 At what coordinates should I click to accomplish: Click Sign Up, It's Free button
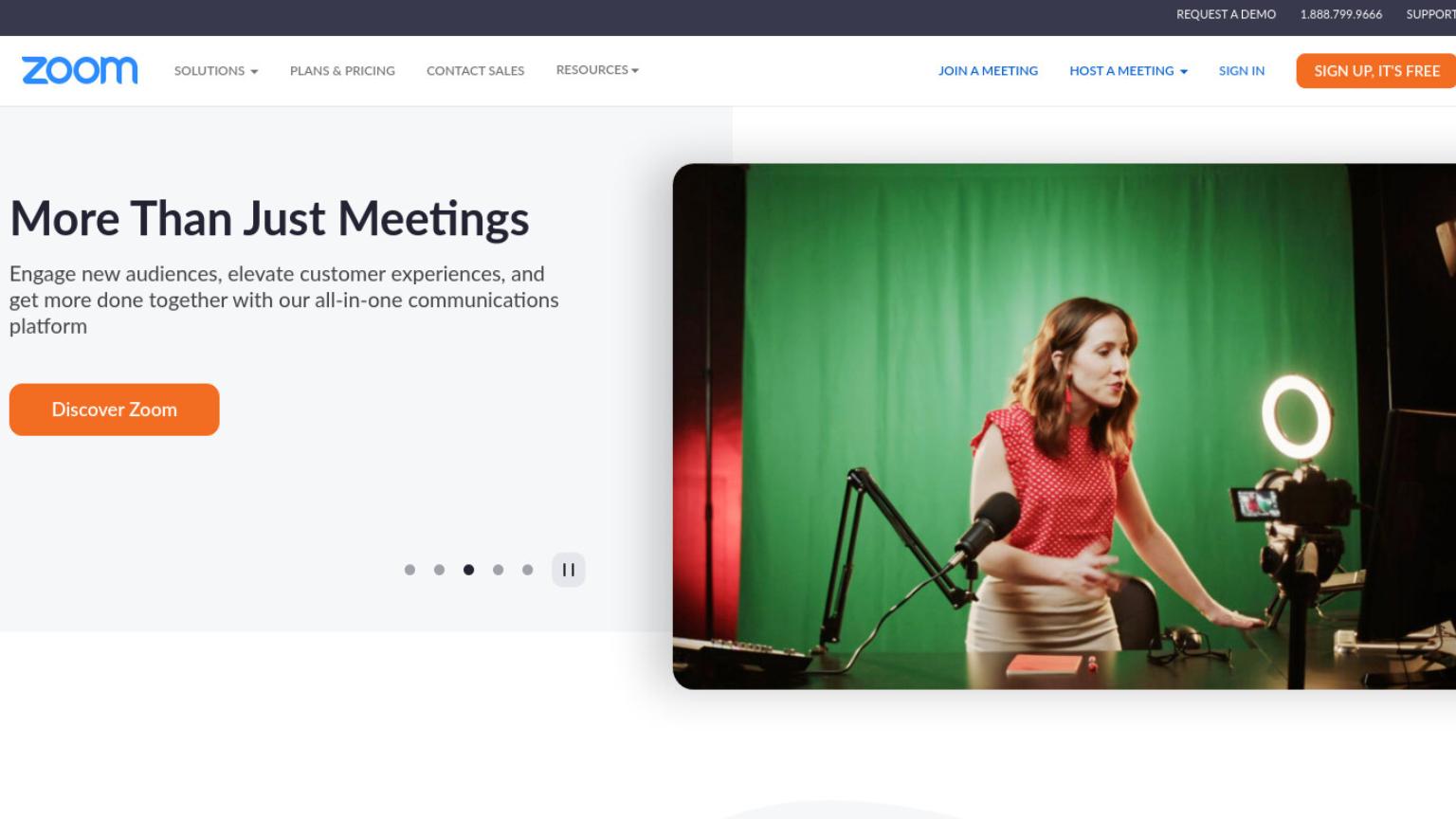click(1376, 71)
